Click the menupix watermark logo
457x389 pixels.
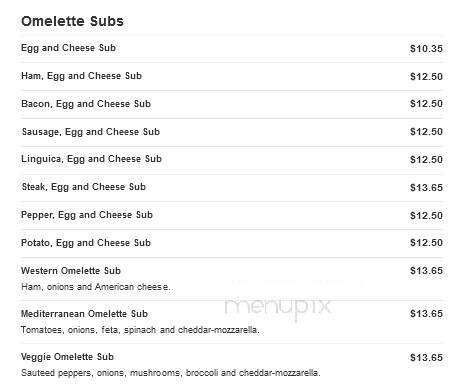[278, 307]
